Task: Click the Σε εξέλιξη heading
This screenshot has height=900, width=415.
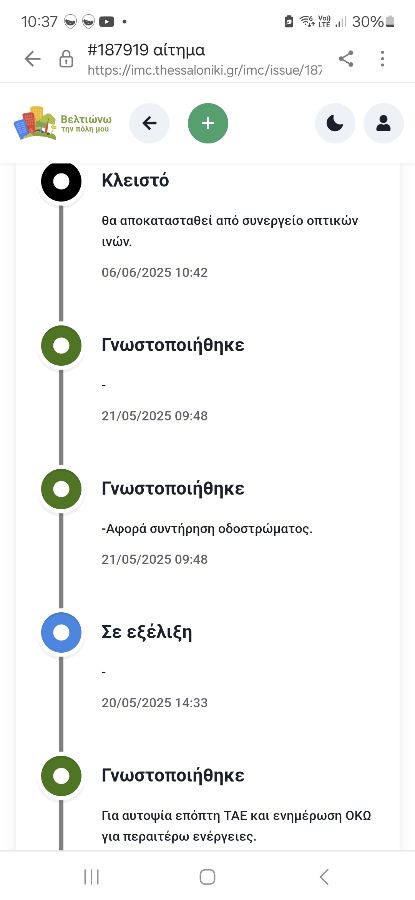Action: pyautogui.click(x=147, y=633)
